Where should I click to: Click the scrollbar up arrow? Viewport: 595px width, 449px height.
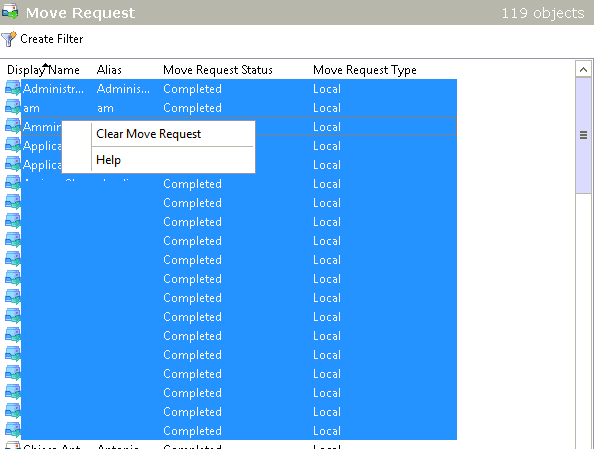click(x=584, y=70)
